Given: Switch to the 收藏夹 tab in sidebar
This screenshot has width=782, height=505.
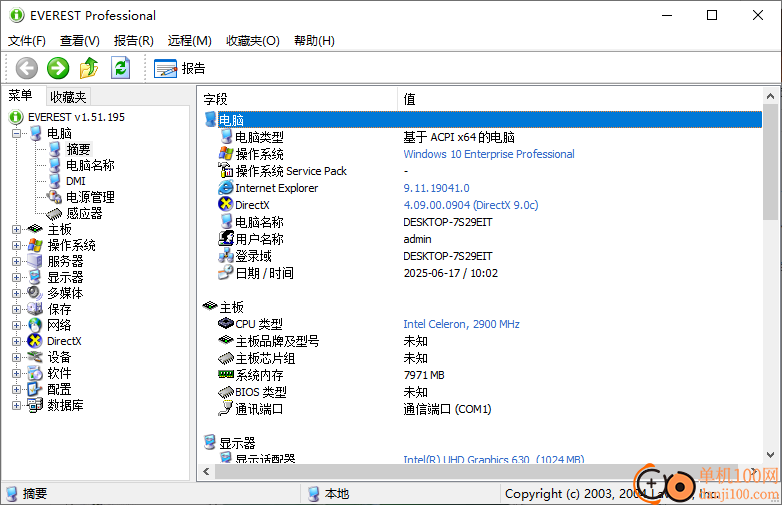Looking at the screenshot, I should pyautogui.click(x=68, y=97).
